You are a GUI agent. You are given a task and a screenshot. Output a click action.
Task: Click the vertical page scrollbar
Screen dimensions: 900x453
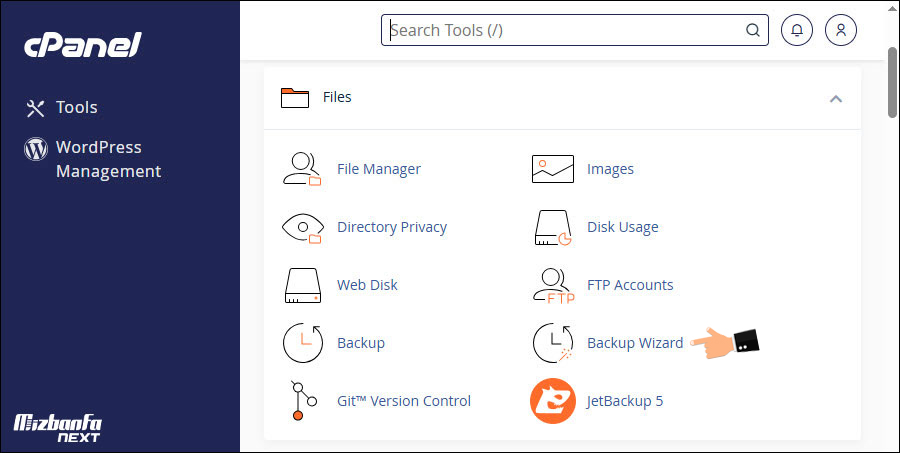click(892, 80)
